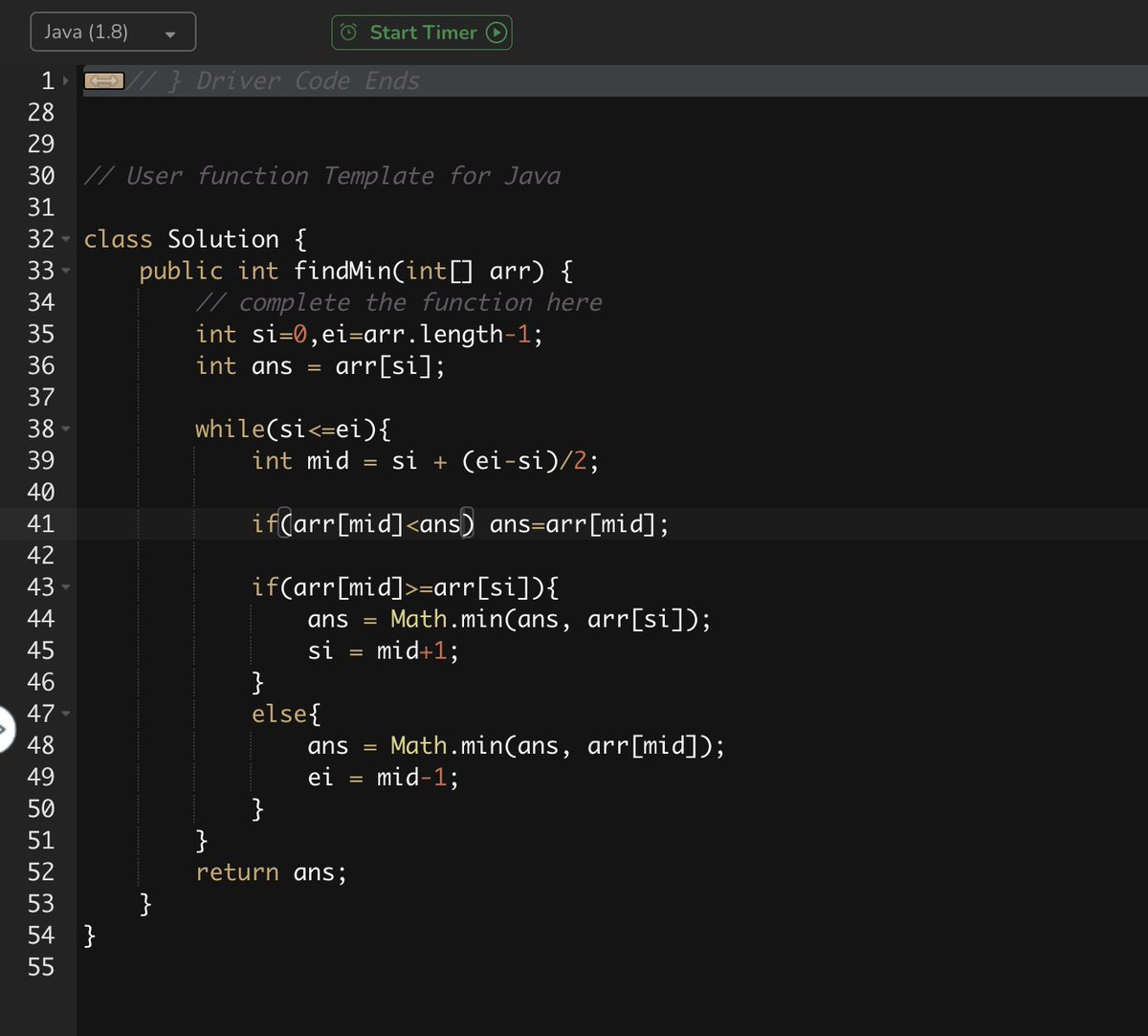This screenshot has width=1148, height=1036.
Task: Click comment 'complete the function here'
Action: click(399, 302)
